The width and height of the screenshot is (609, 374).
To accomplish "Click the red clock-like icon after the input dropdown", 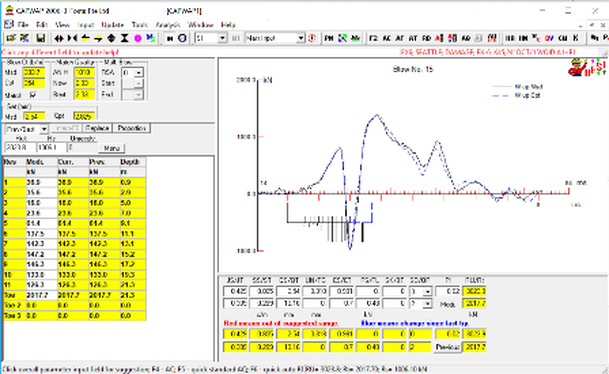I will [312, 38].
